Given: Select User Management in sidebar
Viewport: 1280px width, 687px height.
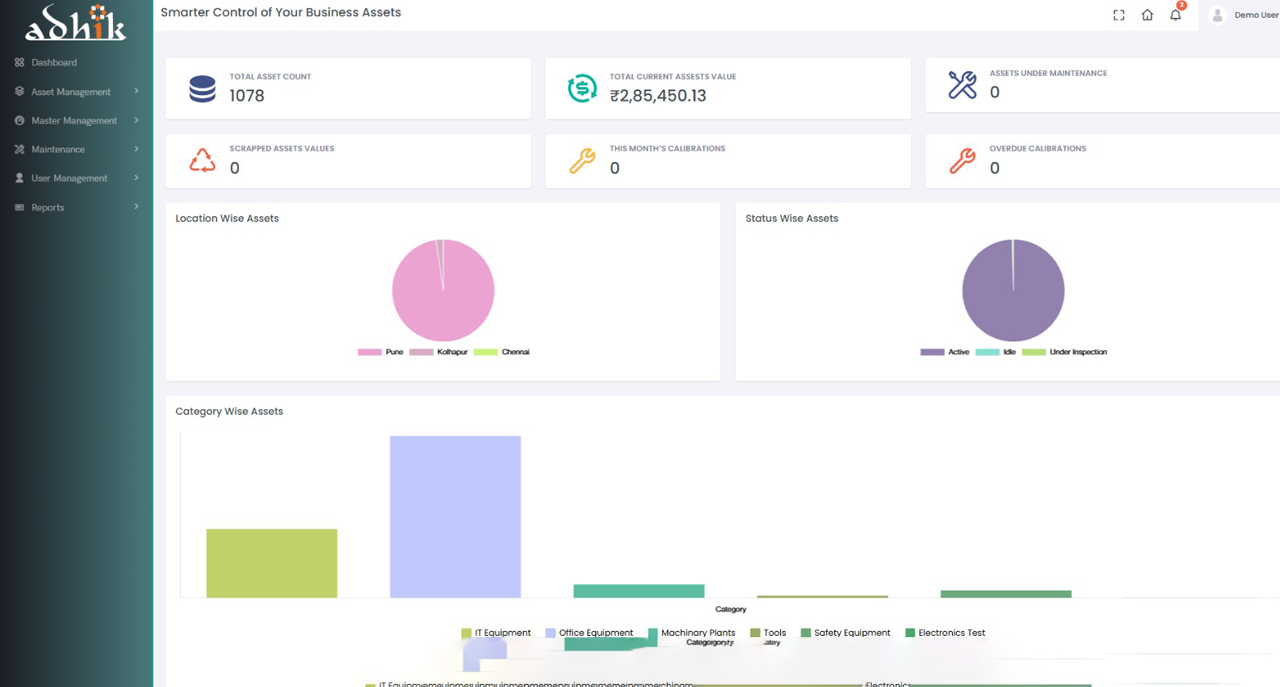Looking at the screenshot, I should coord(69,178).
